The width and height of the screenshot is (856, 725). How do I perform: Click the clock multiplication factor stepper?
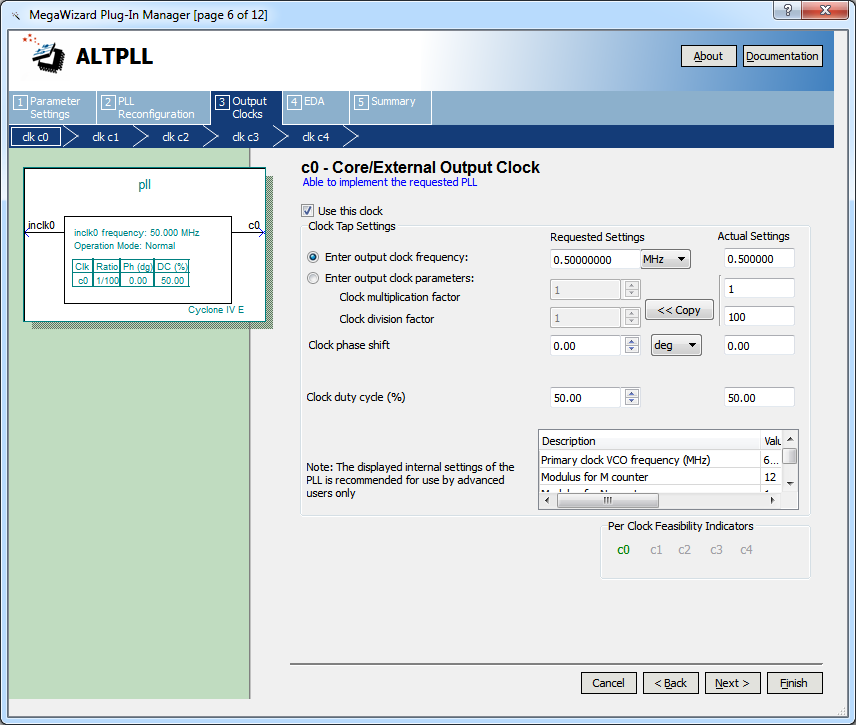632,289
